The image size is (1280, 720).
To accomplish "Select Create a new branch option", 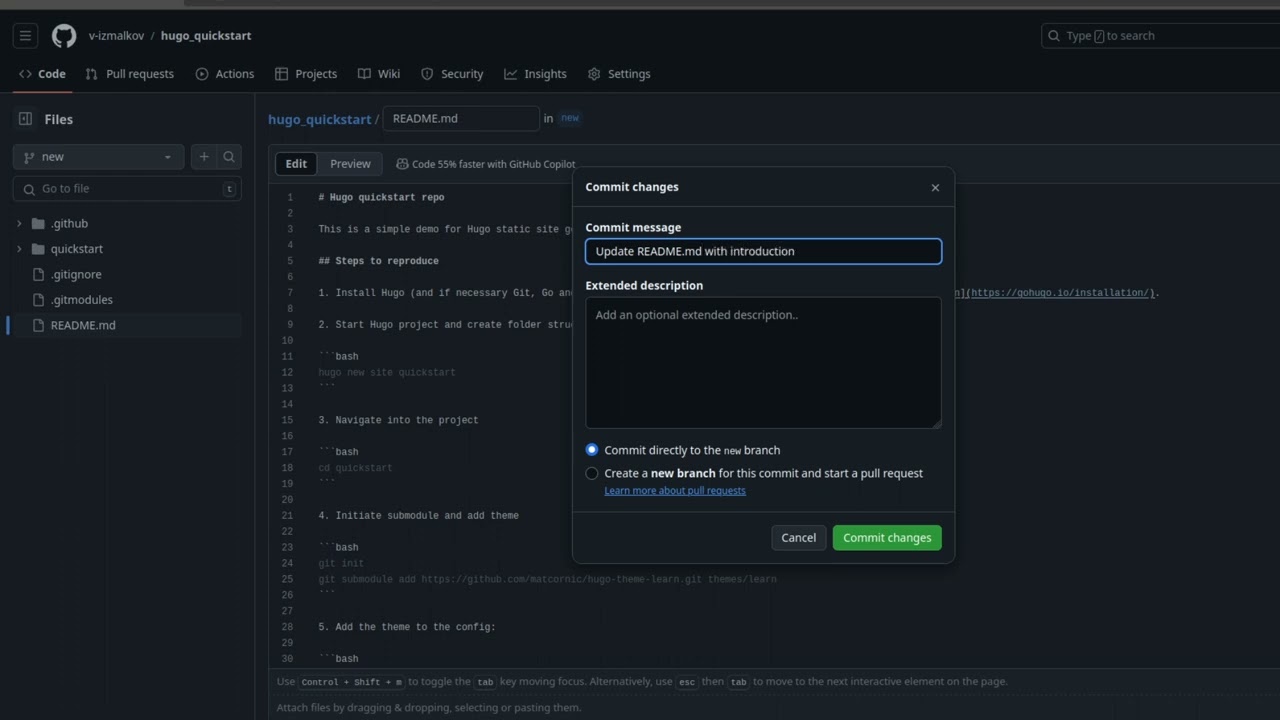I will tap(592, 473).
